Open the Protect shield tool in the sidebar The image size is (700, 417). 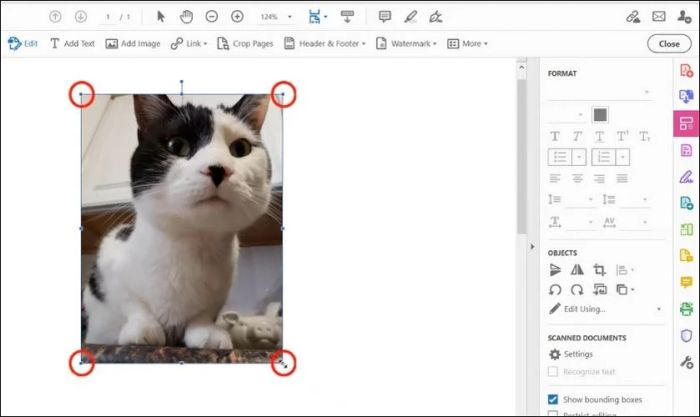(x=686, y=336)
